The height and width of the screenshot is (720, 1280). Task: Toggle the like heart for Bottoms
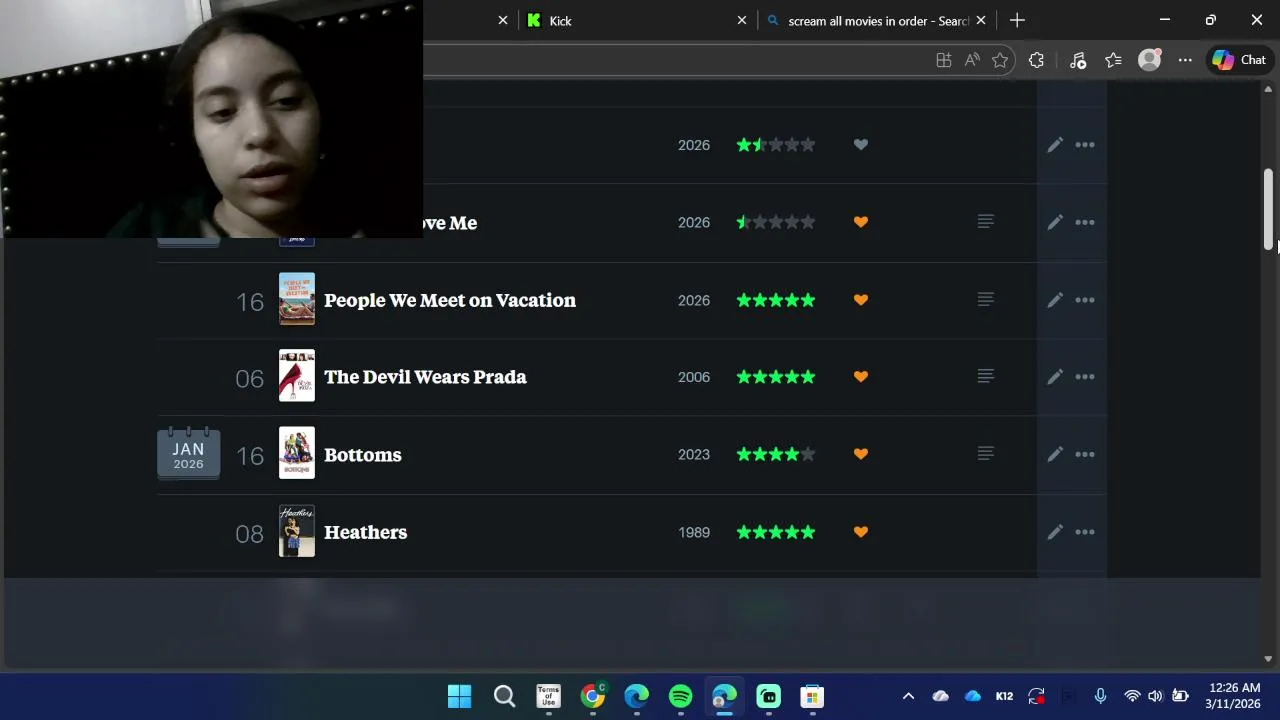click(861, 454)
